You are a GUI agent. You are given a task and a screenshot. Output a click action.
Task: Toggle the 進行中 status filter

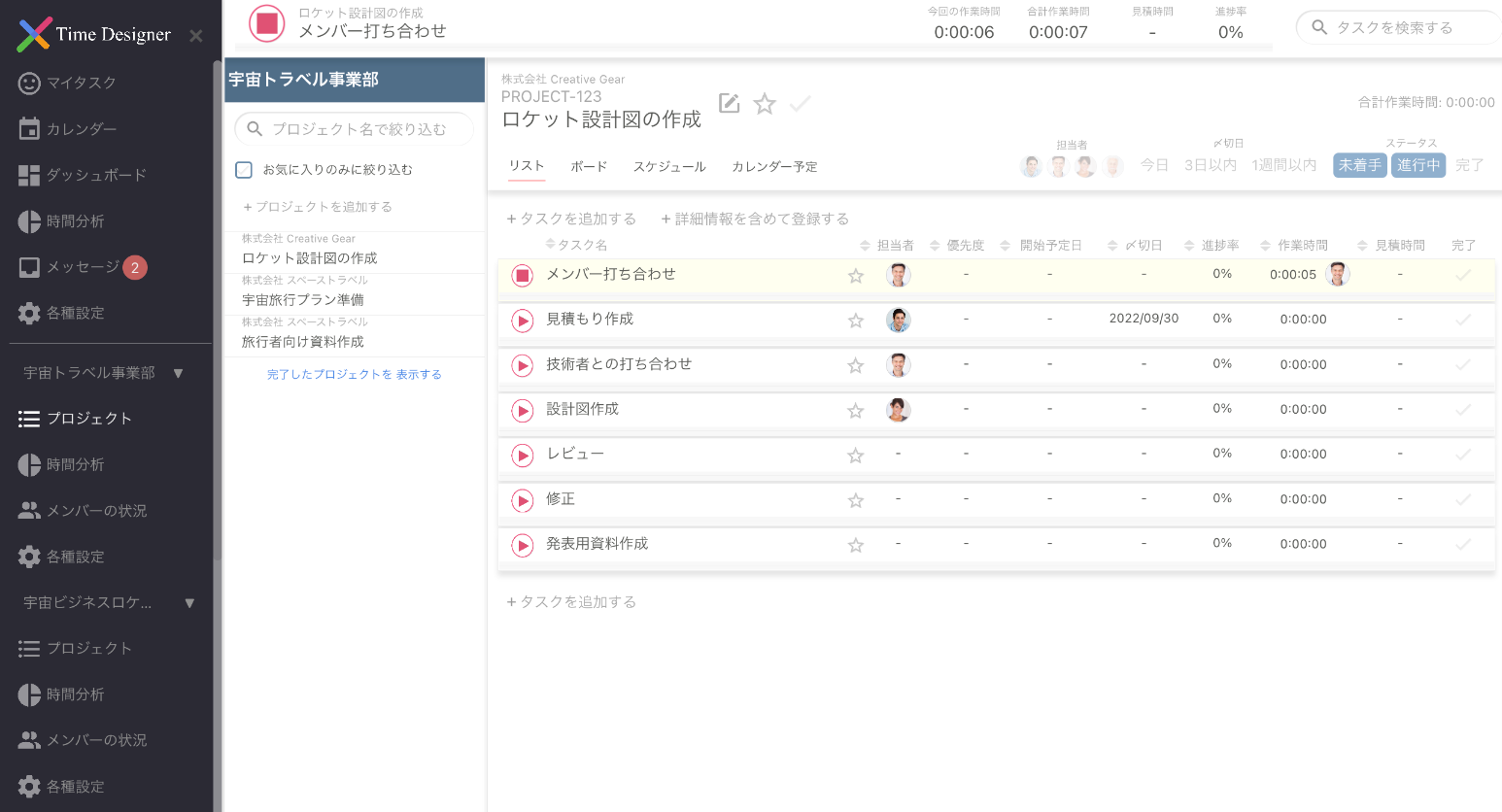pyautogui.click(x=1417, y=165)
